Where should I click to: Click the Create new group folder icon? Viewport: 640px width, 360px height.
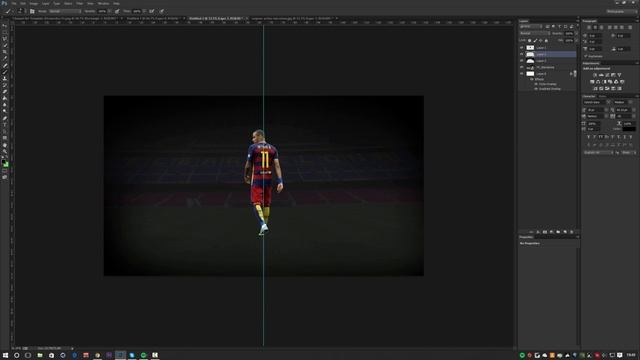(558, 232)
